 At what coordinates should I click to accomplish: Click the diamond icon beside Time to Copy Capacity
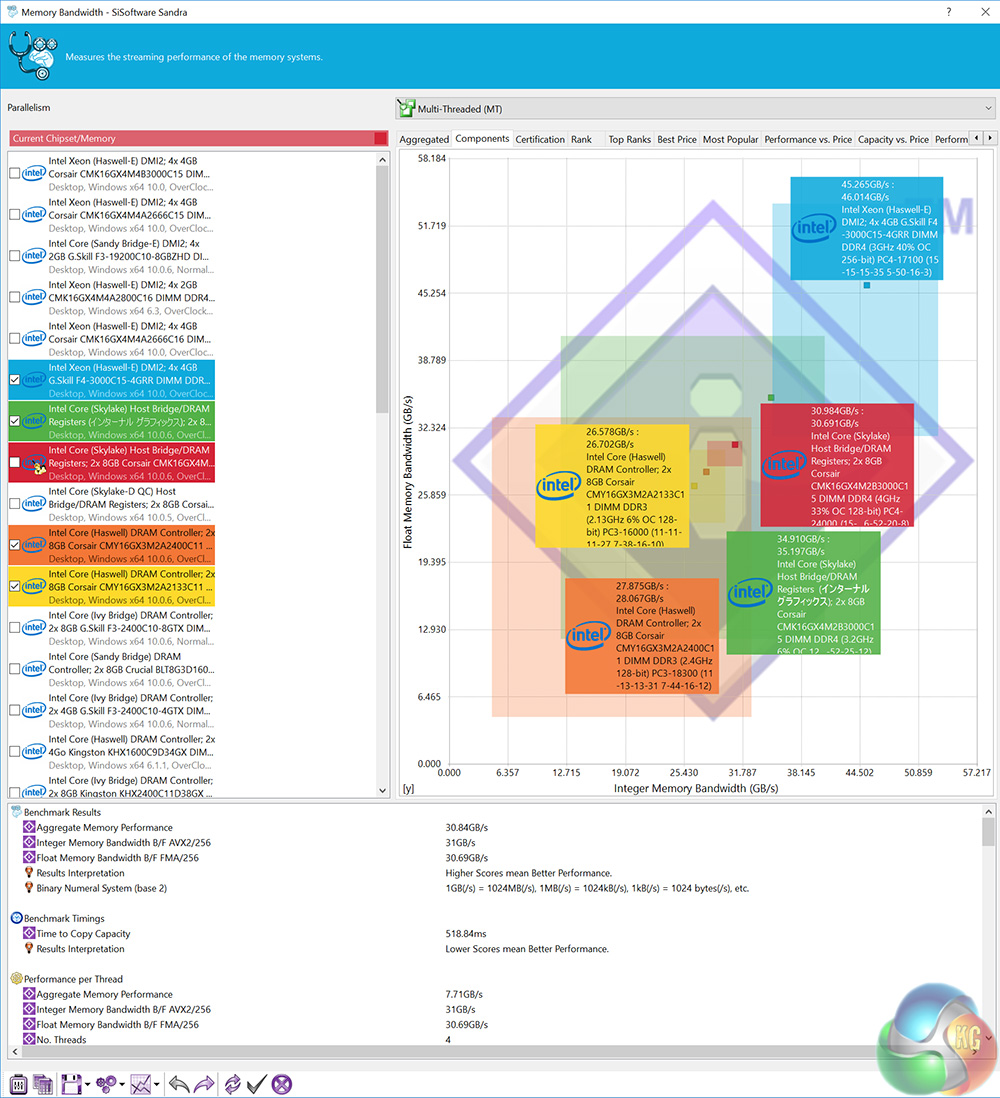click(29, 933)
